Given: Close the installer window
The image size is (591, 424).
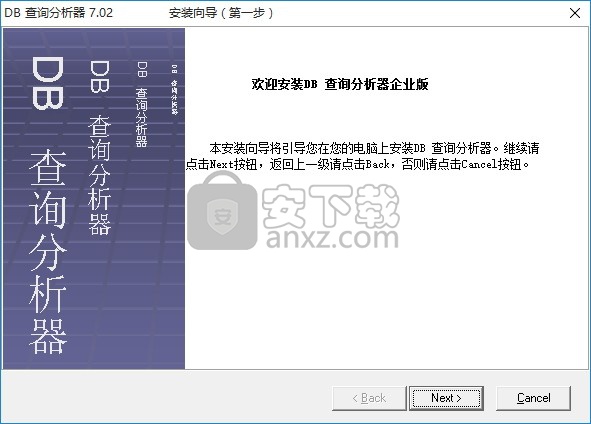Looking at the screenshot, I should click(575, 13).
